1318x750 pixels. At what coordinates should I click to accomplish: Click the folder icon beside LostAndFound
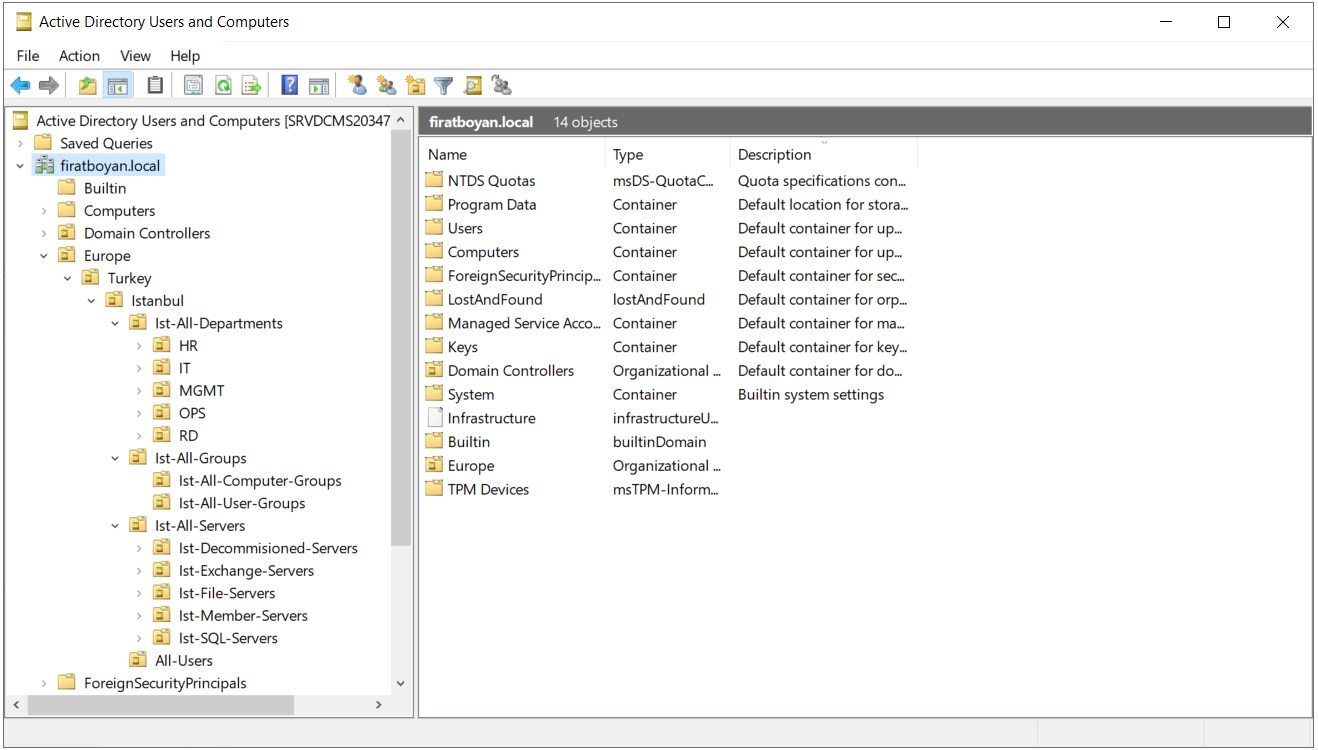tap(434, 299)
